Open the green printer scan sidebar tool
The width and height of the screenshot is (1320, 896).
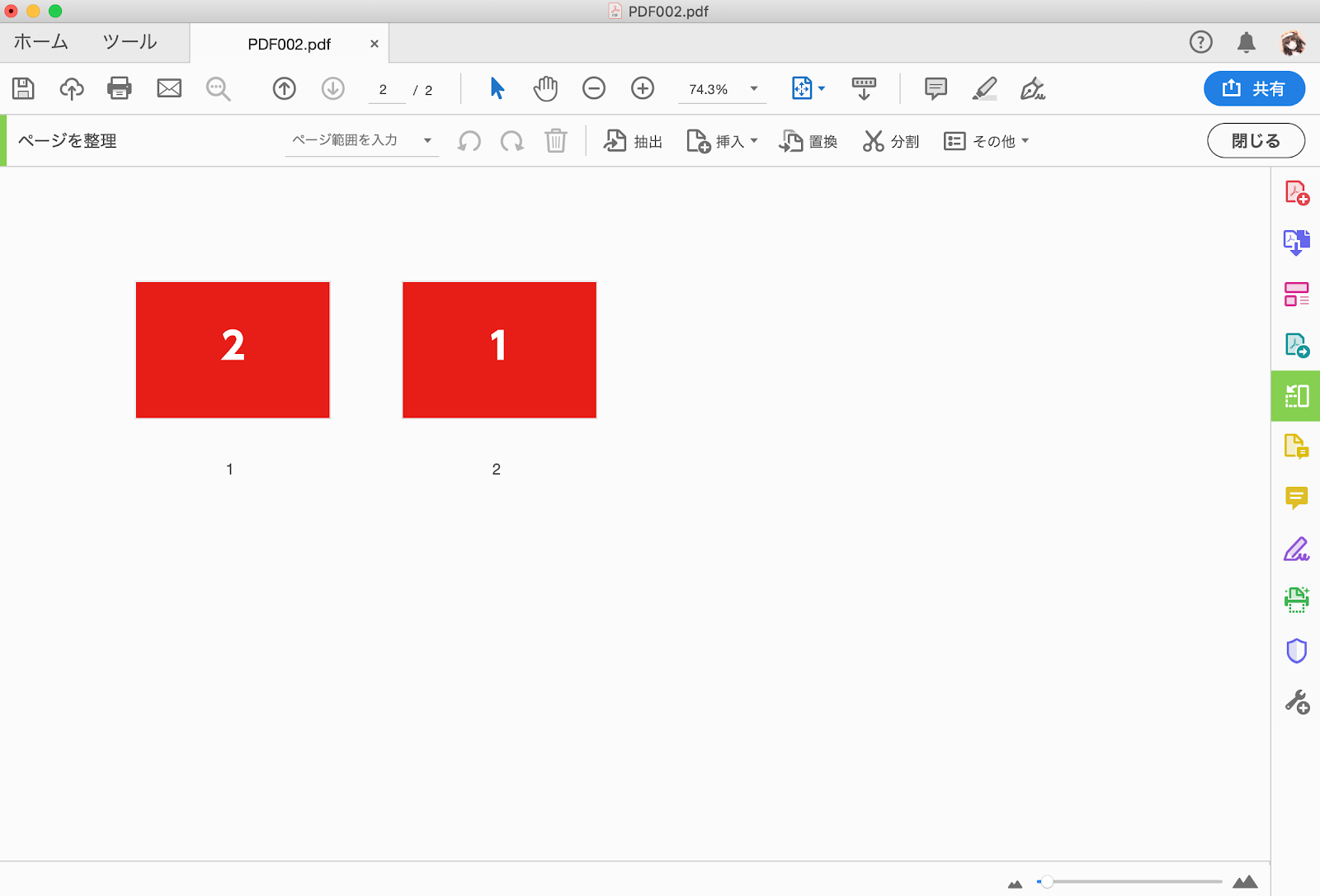1297,600
